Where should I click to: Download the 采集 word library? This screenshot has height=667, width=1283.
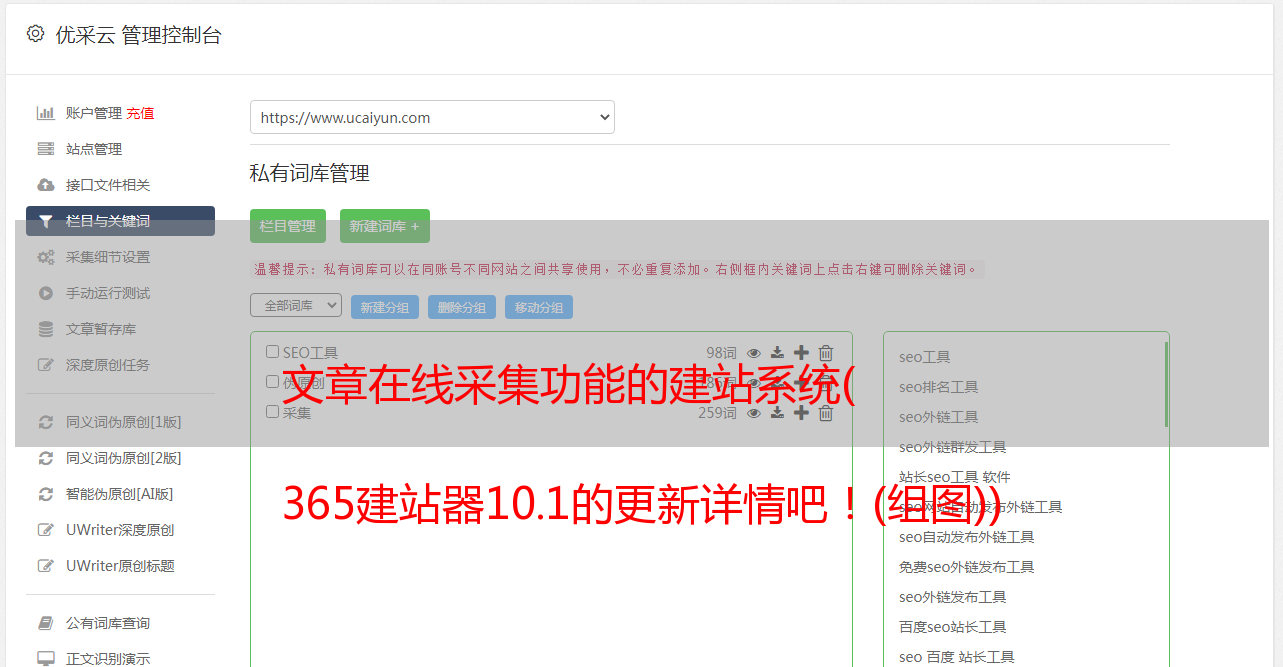pos(777,413)
